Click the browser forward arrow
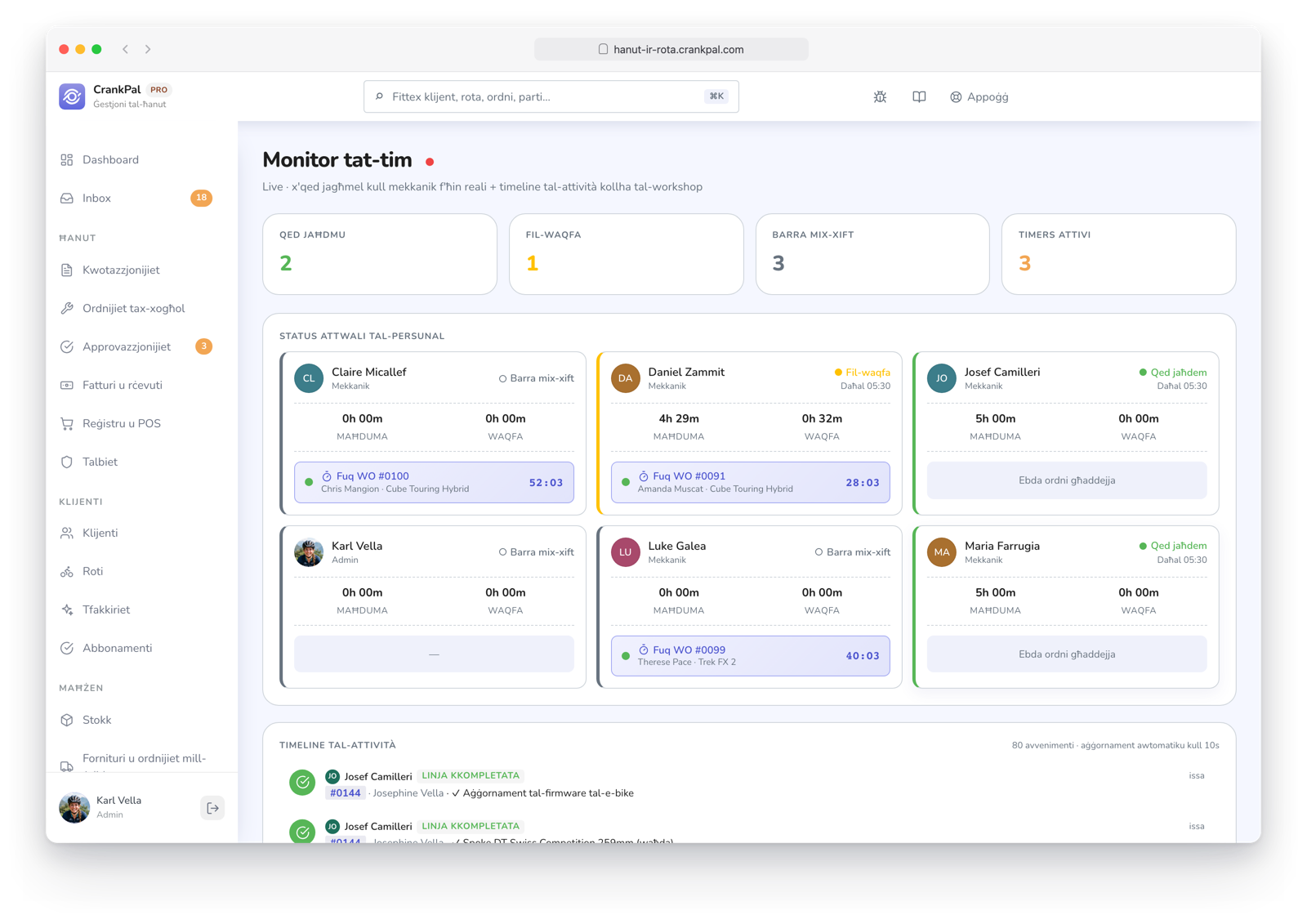The image size is (1307, 924). (x=148, y=49)
